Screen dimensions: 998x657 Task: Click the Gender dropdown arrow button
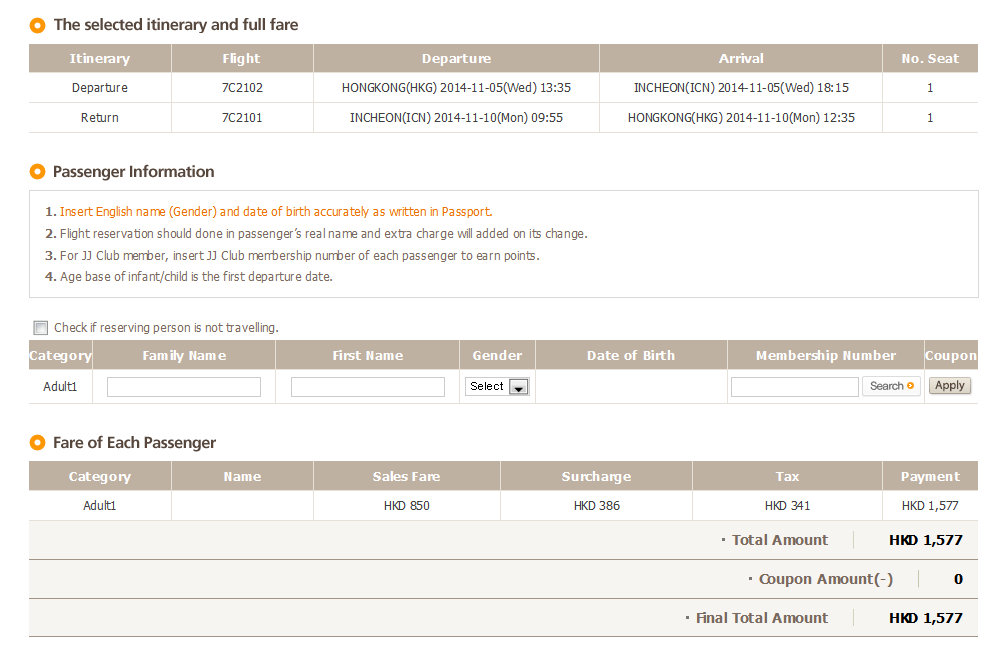518,387
